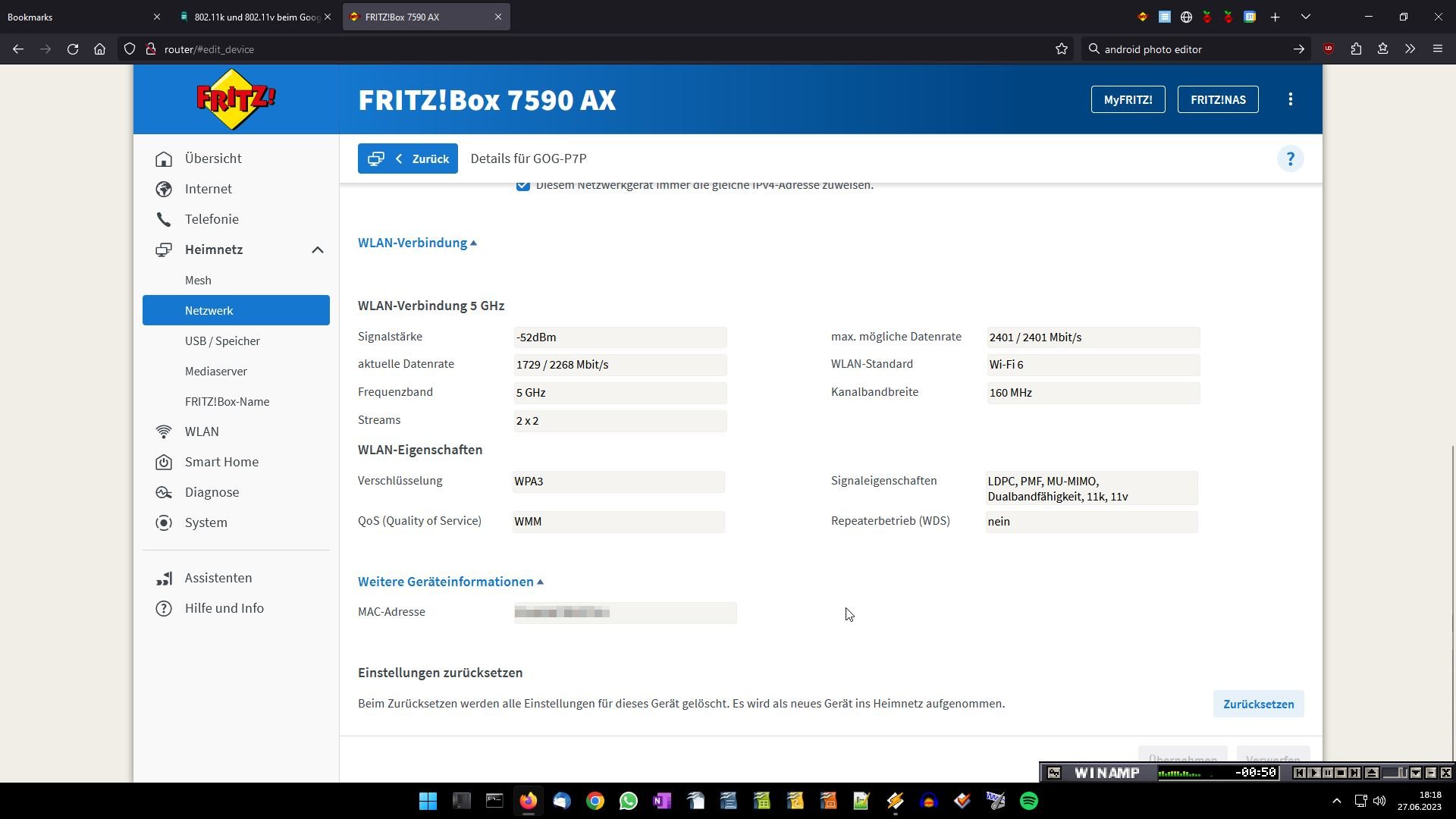Open the Mesh submenu item
Image resolution: width=1456 pixels, height=819 pixels.
[x=198, y=281]
